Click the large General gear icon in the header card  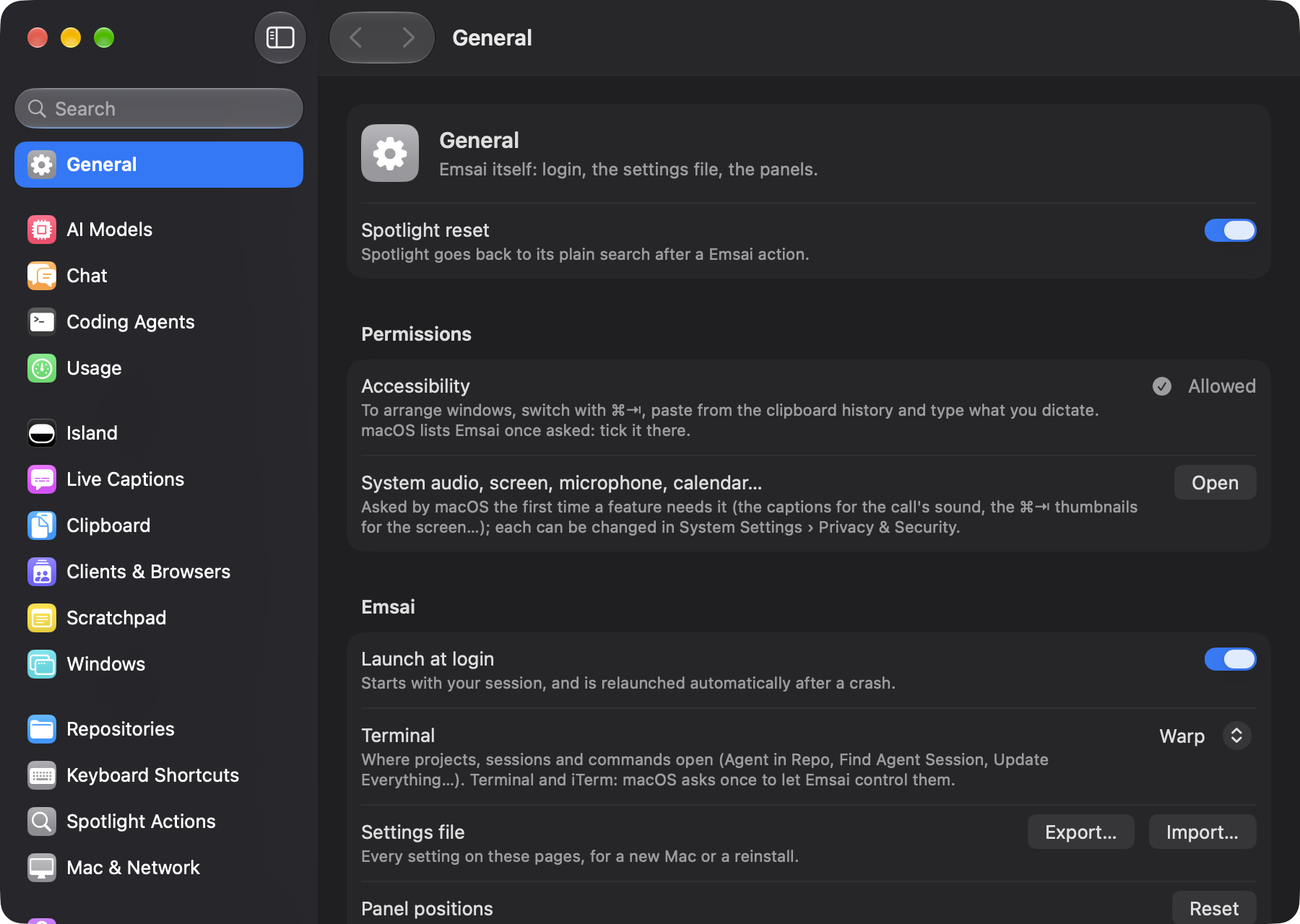[x=390, y=153]
